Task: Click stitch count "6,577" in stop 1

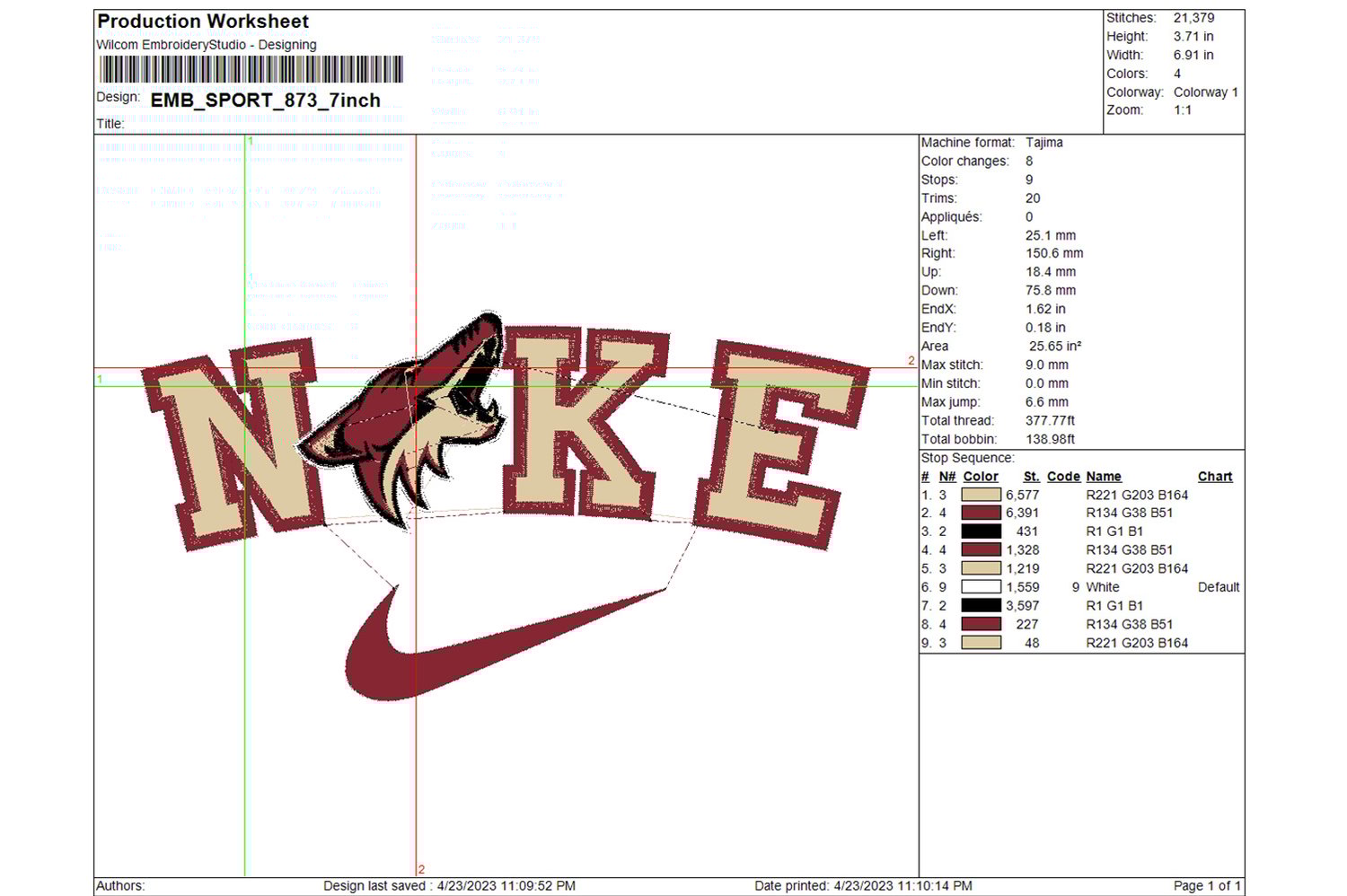Action: [1023, 495]
